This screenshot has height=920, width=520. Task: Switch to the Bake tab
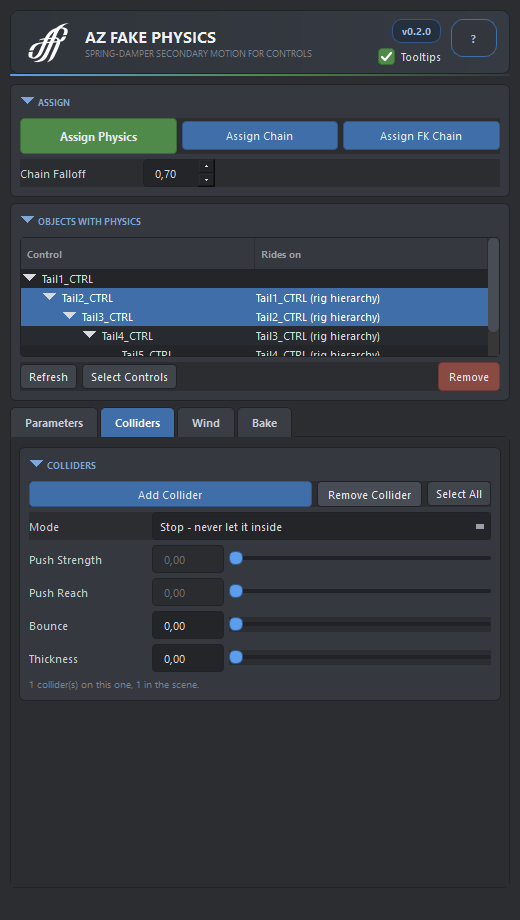(264, 423)
